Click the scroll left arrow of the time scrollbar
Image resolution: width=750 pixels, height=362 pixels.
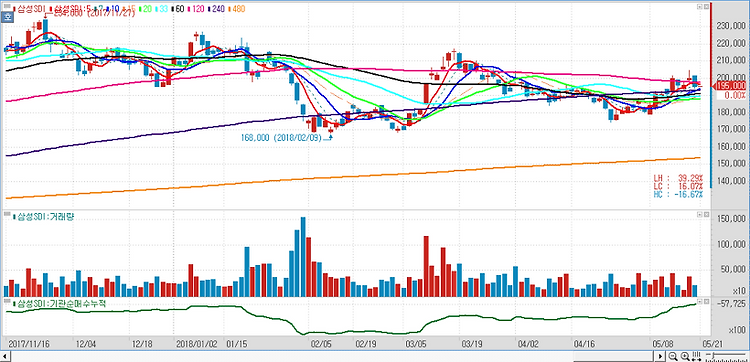click(x=5, y=356)
